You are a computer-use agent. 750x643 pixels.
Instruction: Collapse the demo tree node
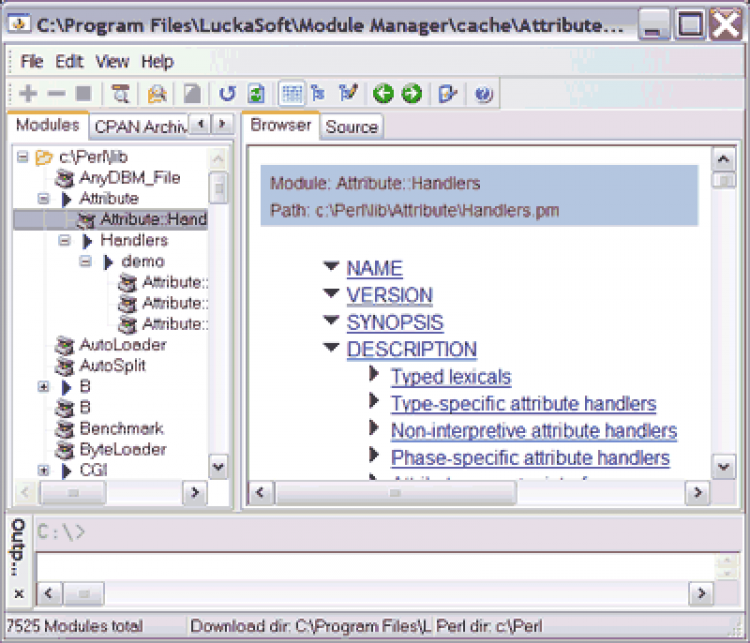86,261
